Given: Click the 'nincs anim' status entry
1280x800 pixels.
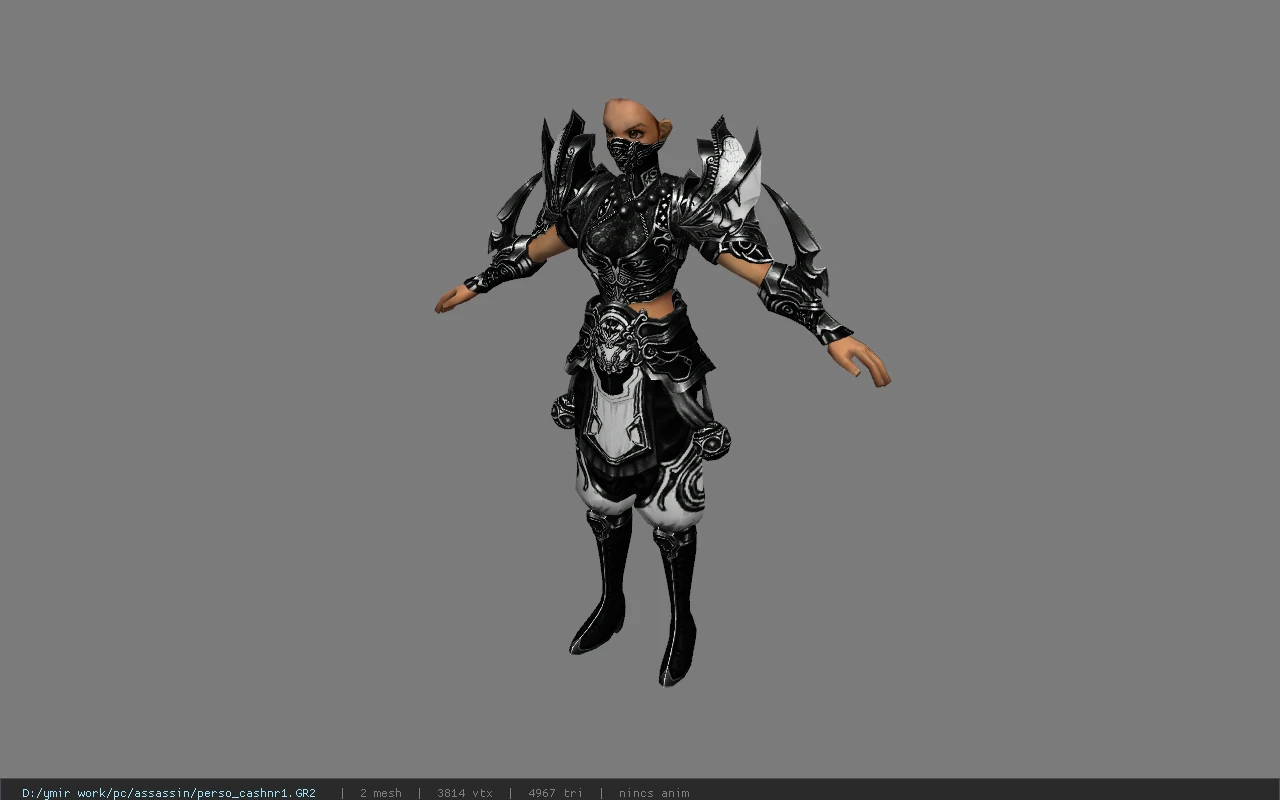Looking at the screenshot, I should tap(654, 793).
